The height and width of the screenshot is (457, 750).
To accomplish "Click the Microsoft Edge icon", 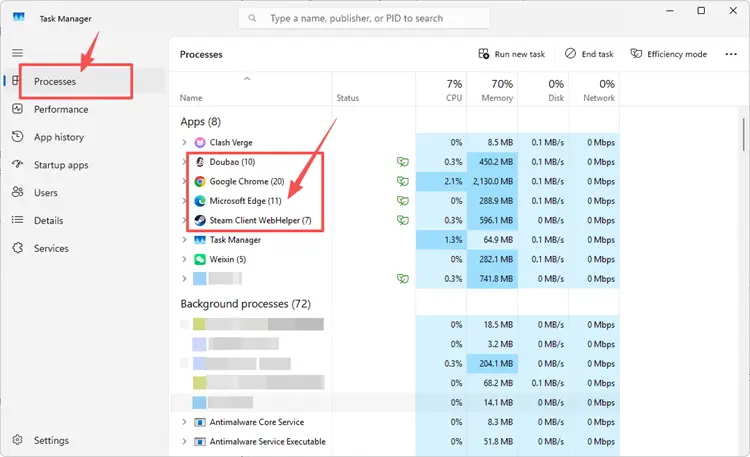I will pos(200,201).
